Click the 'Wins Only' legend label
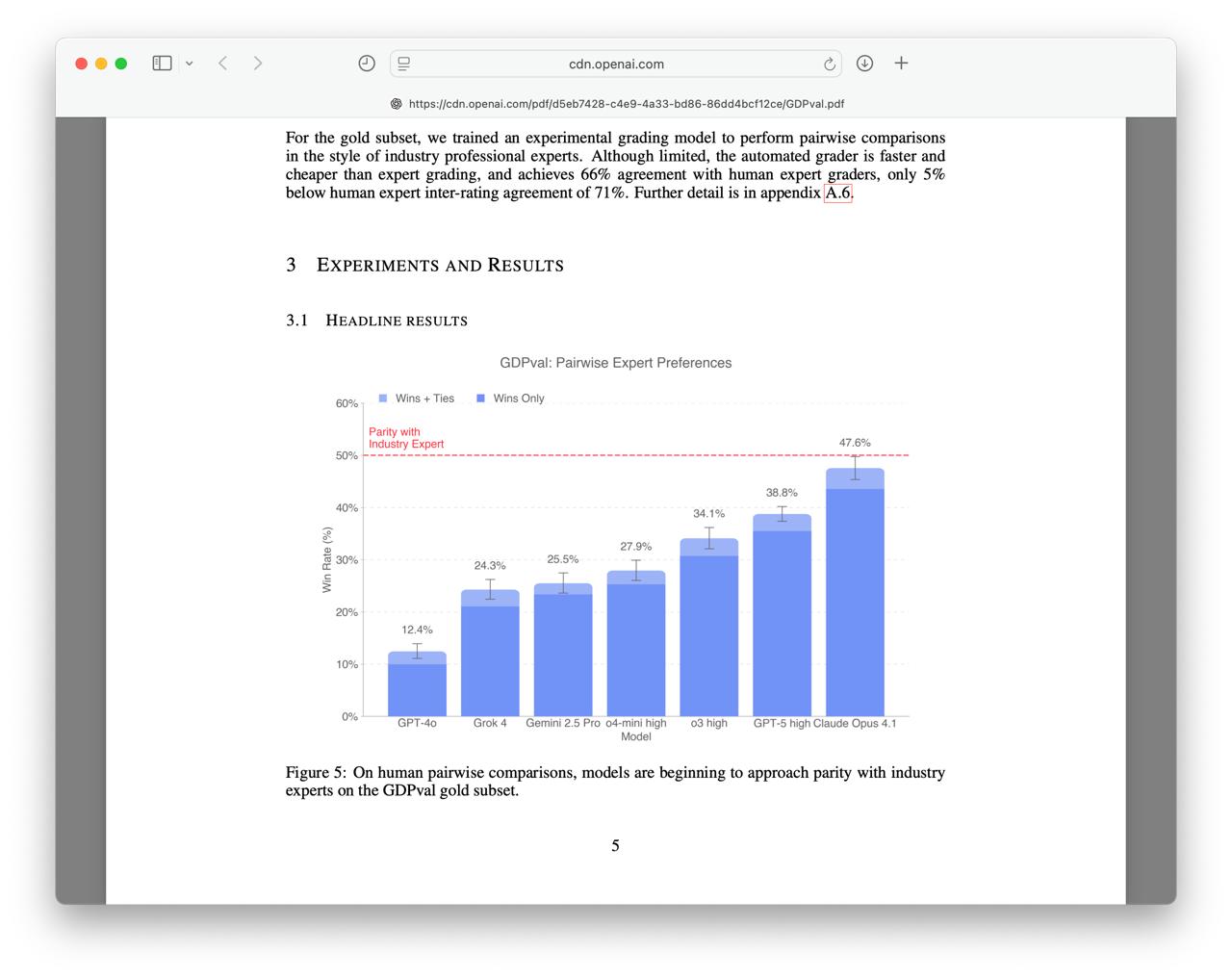 519,399
